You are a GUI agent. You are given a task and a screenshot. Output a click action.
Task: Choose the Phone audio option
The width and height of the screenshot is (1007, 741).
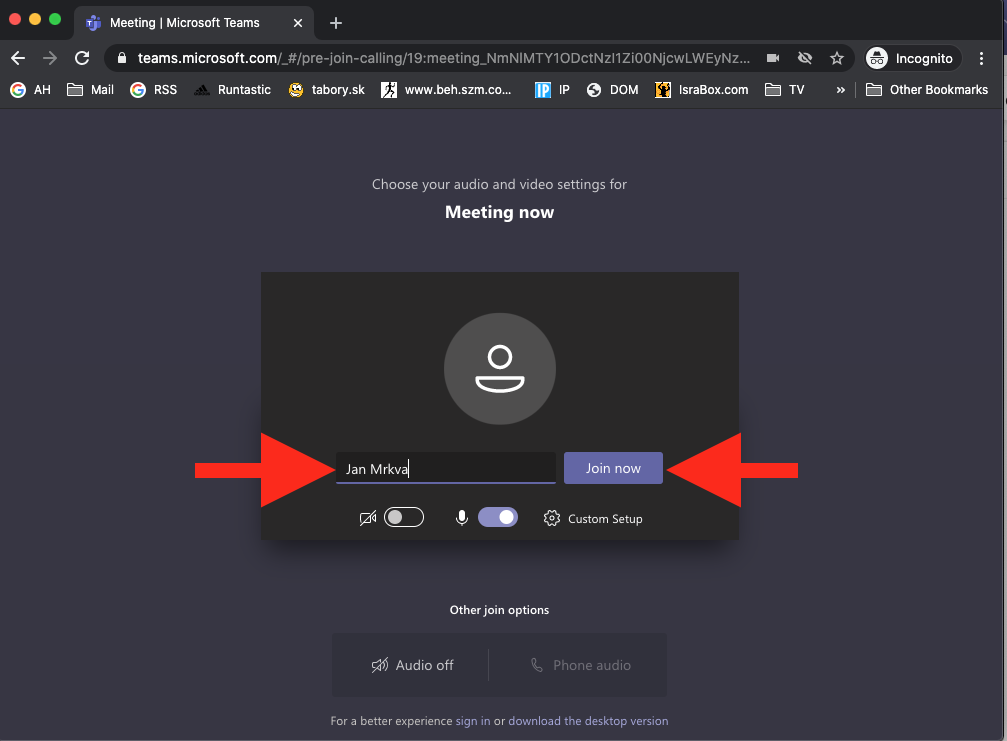[580, 665]
